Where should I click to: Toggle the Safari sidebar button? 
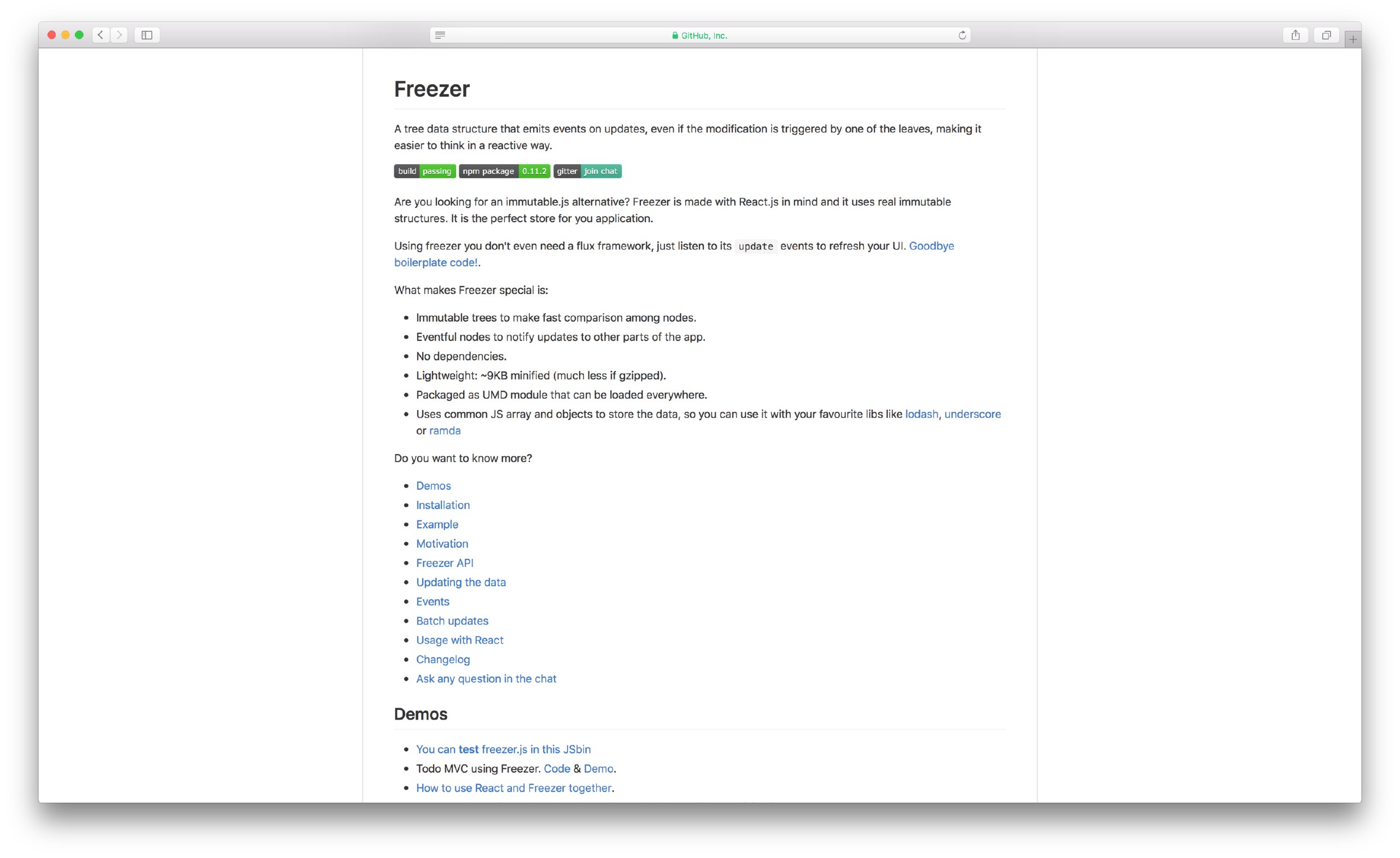coord(147,34)
